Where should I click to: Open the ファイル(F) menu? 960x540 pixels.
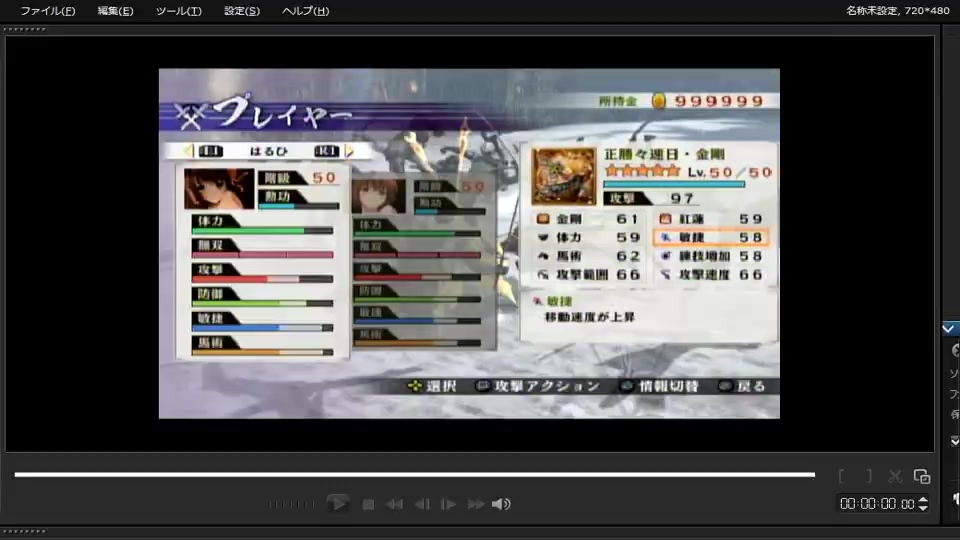pos(48,11)
